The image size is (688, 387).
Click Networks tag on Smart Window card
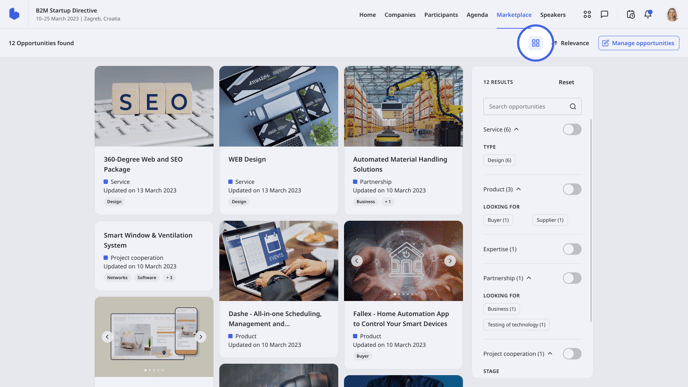[x=117, y=278]
